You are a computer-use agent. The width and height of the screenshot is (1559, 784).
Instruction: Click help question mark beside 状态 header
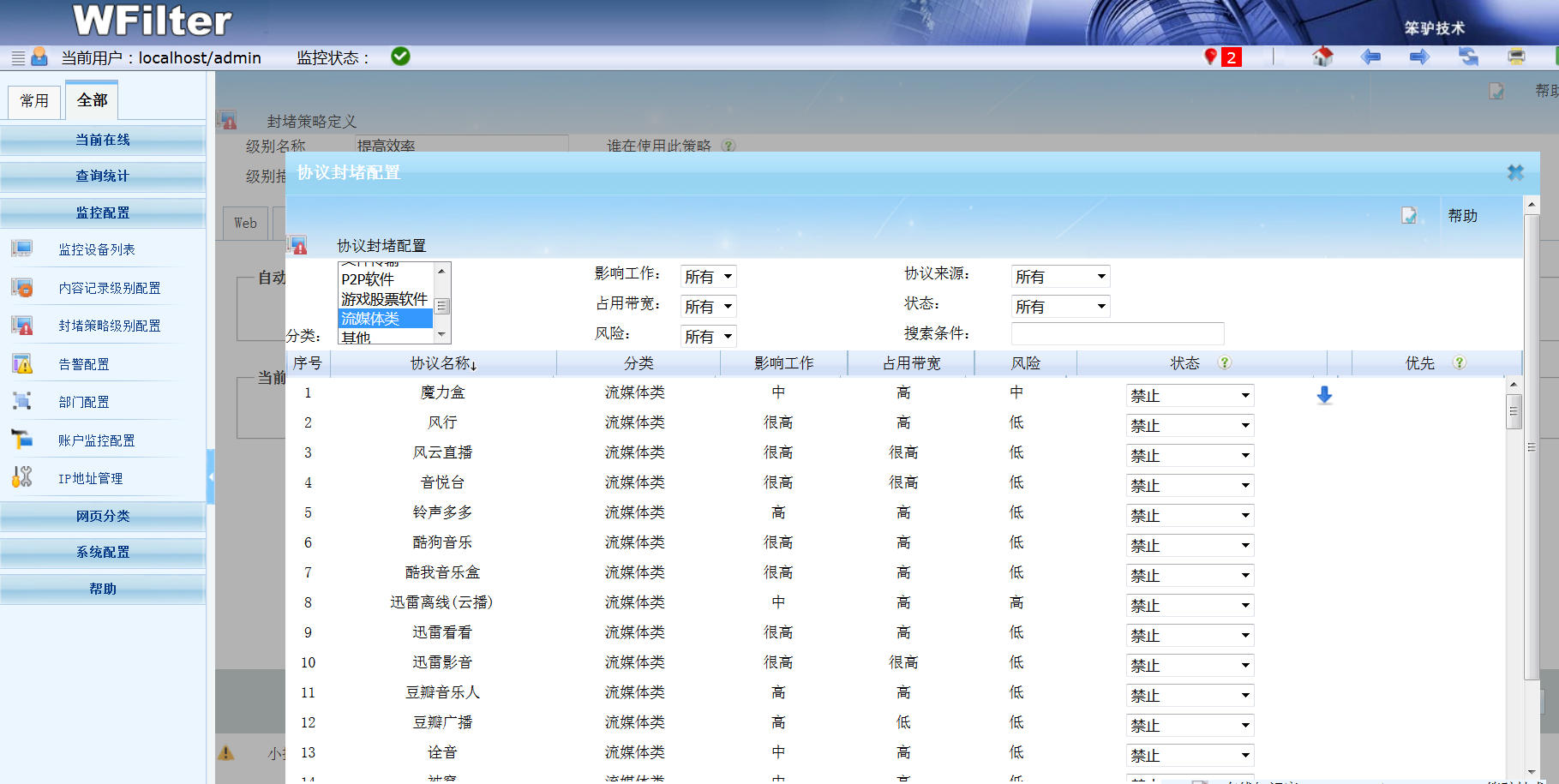click(x=1225, y=362)
